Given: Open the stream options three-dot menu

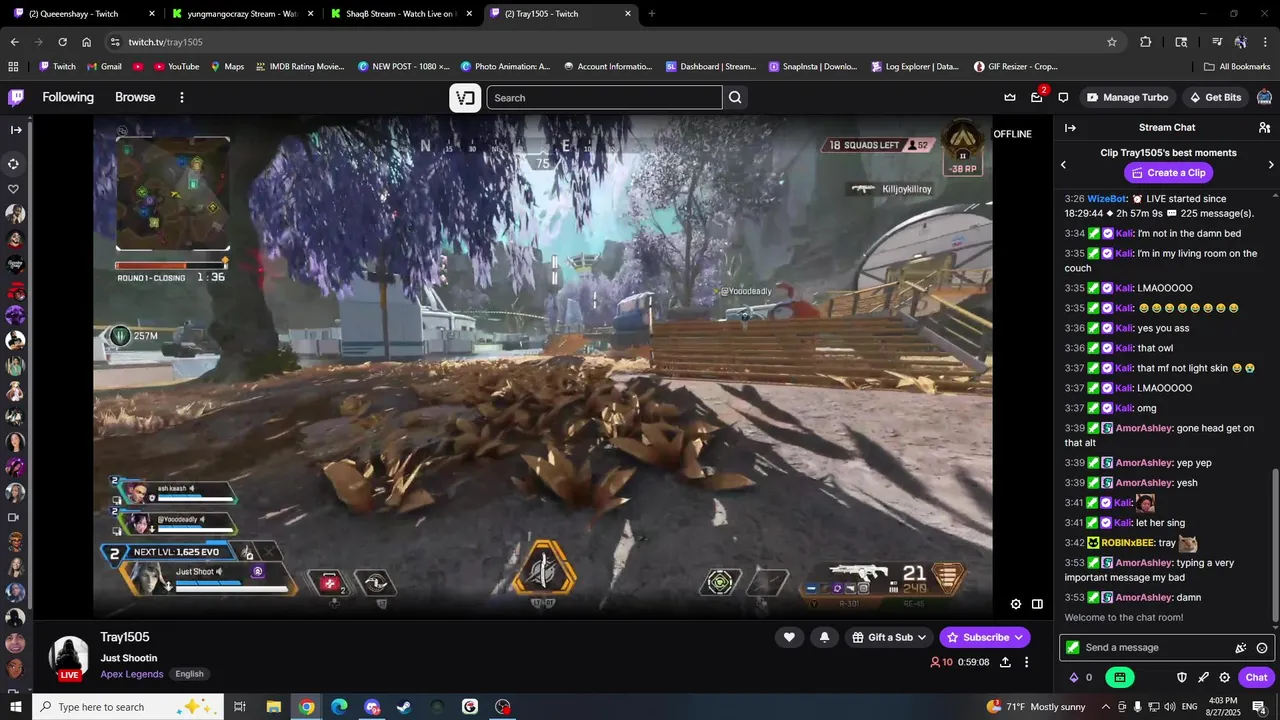Looking at the screenshot, I should click(x=1026, y=662).
